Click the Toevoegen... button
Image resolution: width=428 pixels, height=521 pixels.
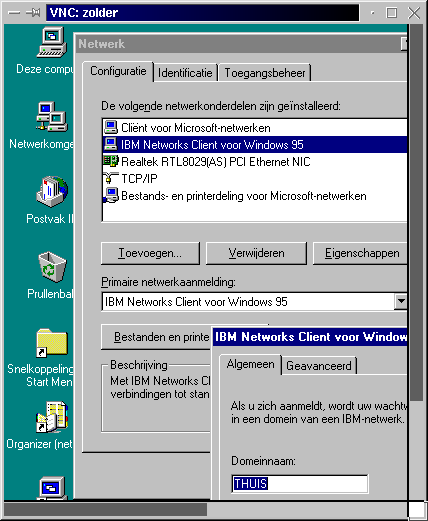(x=150, y=253)
